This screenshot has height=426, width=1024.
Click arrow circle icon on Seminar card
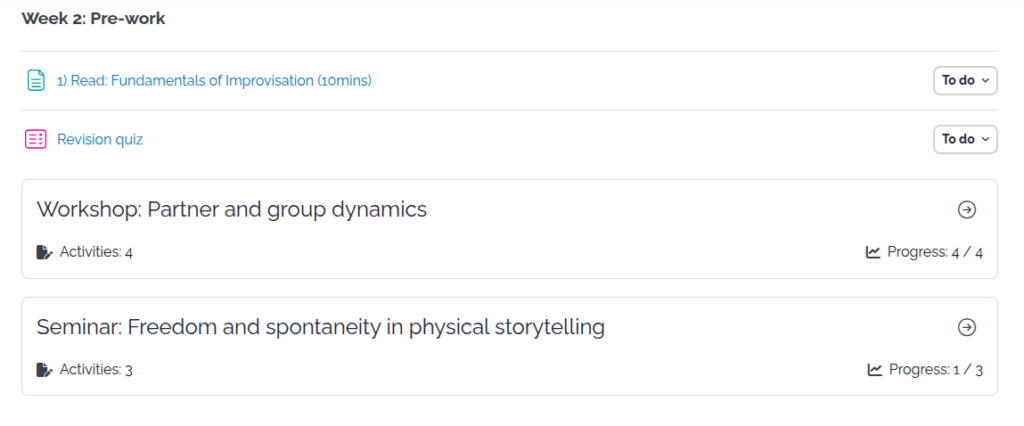966,327
